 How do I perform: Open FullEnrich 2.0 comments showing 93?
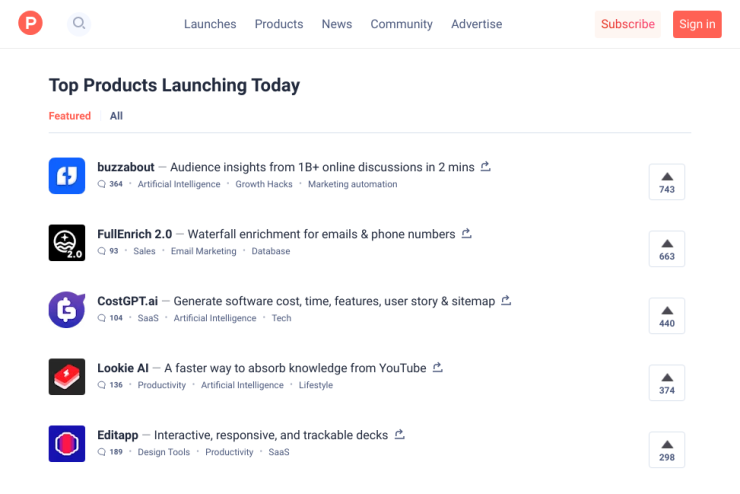pos(108,251)
